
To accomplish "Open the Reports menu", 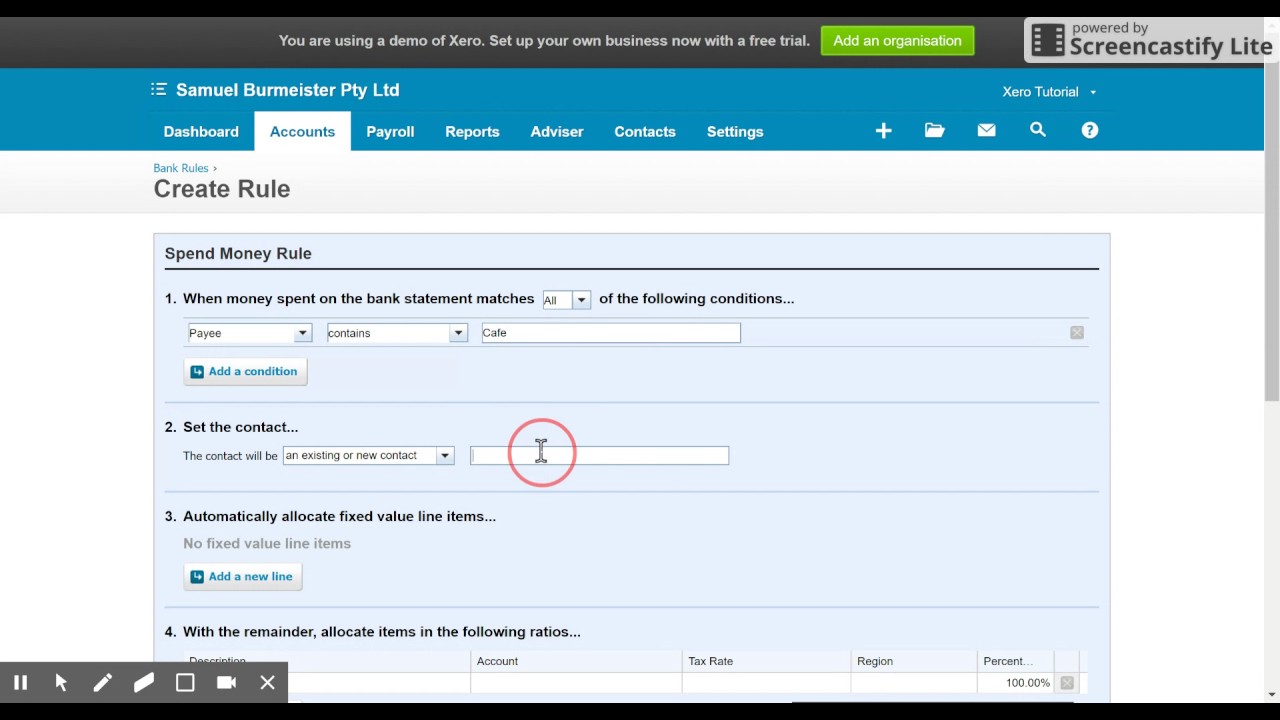I will coord(472,131).
